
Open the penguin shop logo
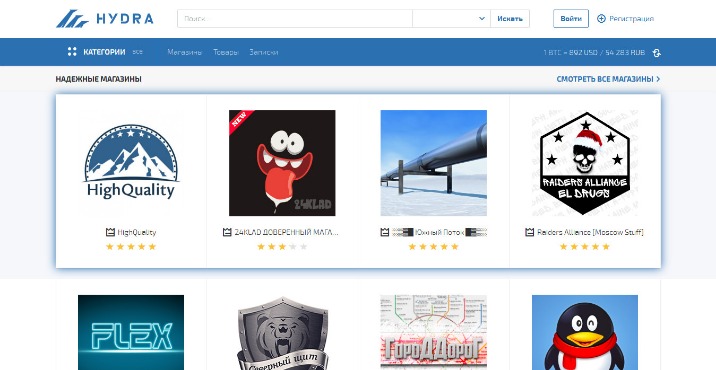(584, 333)
